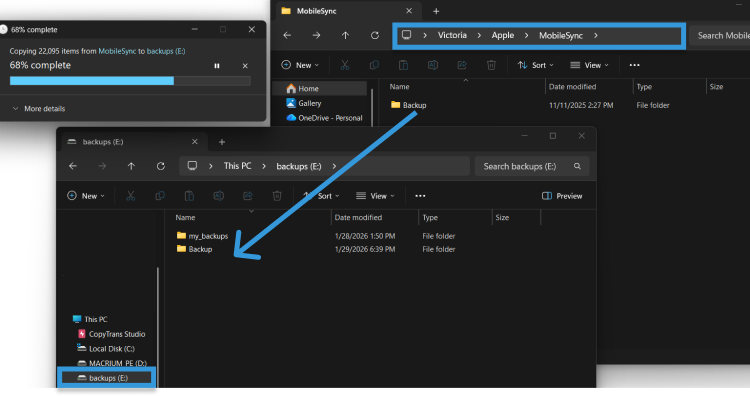Select This PC in the backups navigation pane
The width and height of the screenshot is (750, 396).
coord(90,319)
